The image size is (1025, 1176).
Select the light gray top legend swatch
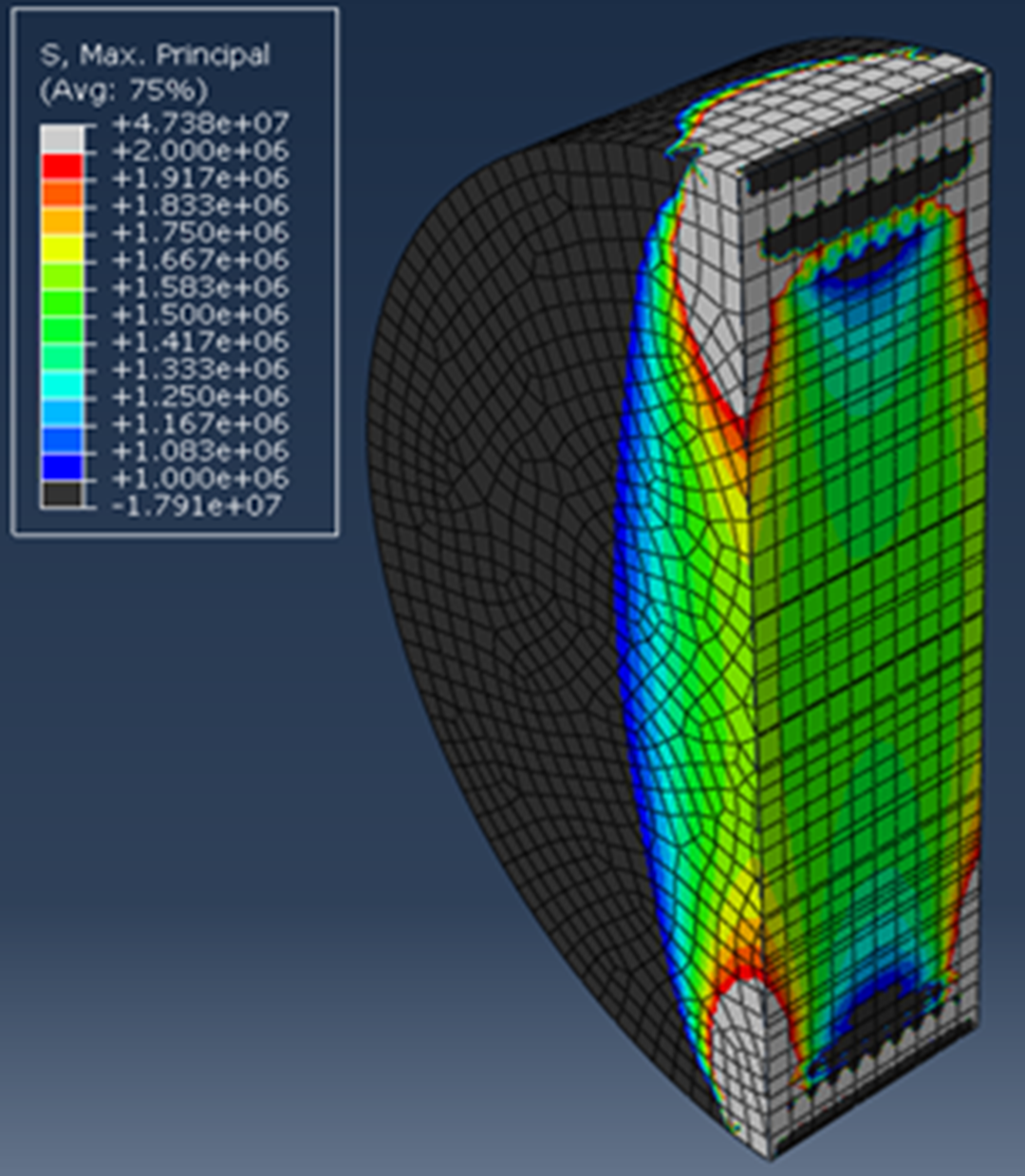[x=62, y=138]
